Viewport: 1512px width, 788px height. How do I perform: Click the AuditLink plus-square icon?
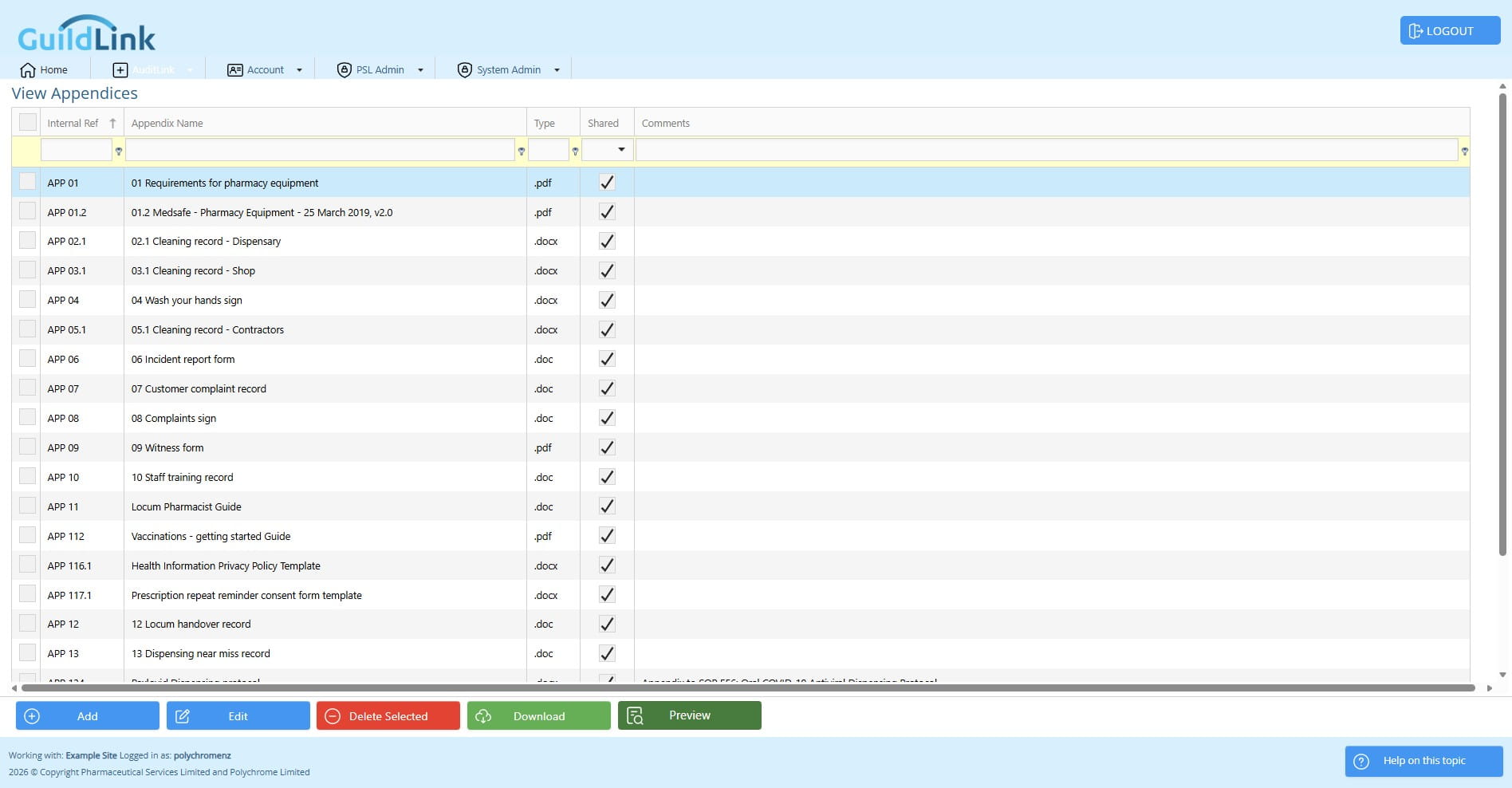pyautogui.click(x=120, y=70)
